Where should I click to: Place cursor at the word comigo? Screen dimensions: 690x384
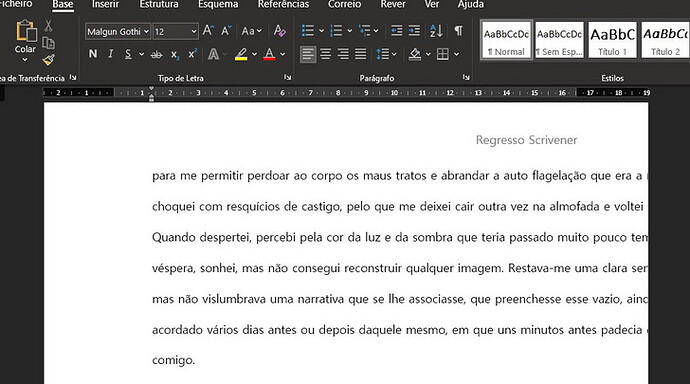coord(173,360)
